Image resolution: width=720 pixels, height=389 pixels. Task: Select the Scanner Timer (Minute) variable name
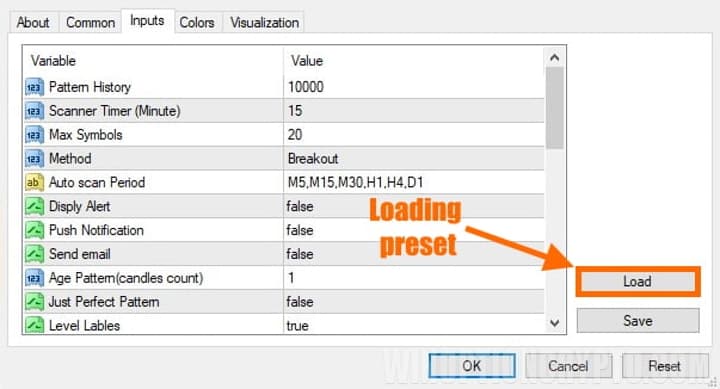click(115, 111)
